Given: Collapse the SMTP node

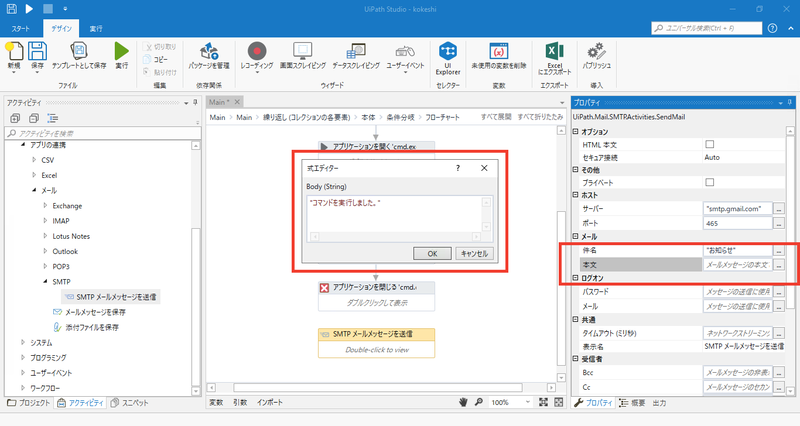Looking at the screenshot, I should (45, 282).
